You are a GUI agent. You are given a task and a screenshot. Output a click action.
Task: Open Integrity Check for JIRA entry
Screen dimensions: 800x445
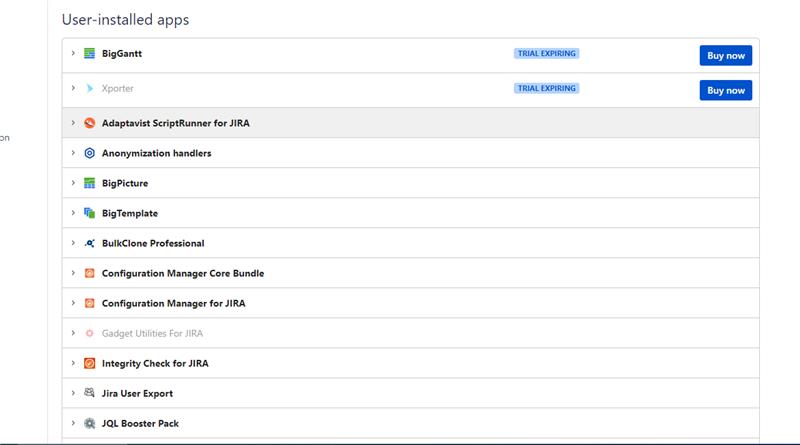coord(155,363)
